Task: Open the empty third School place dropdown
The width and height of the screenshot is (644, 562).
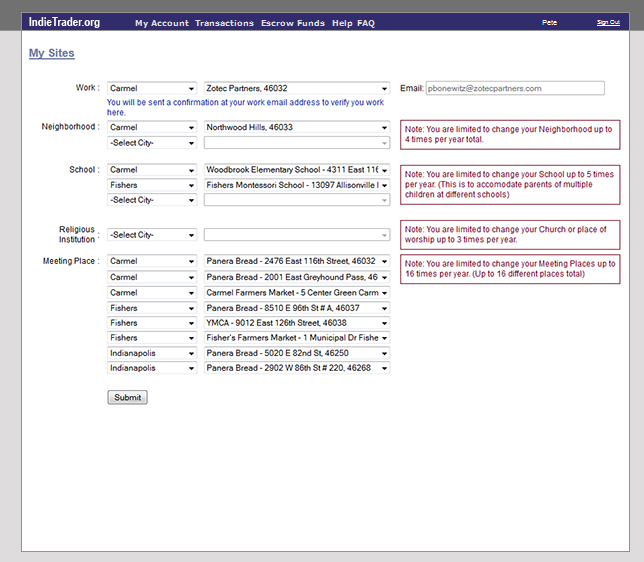Action: pos(297,200)
